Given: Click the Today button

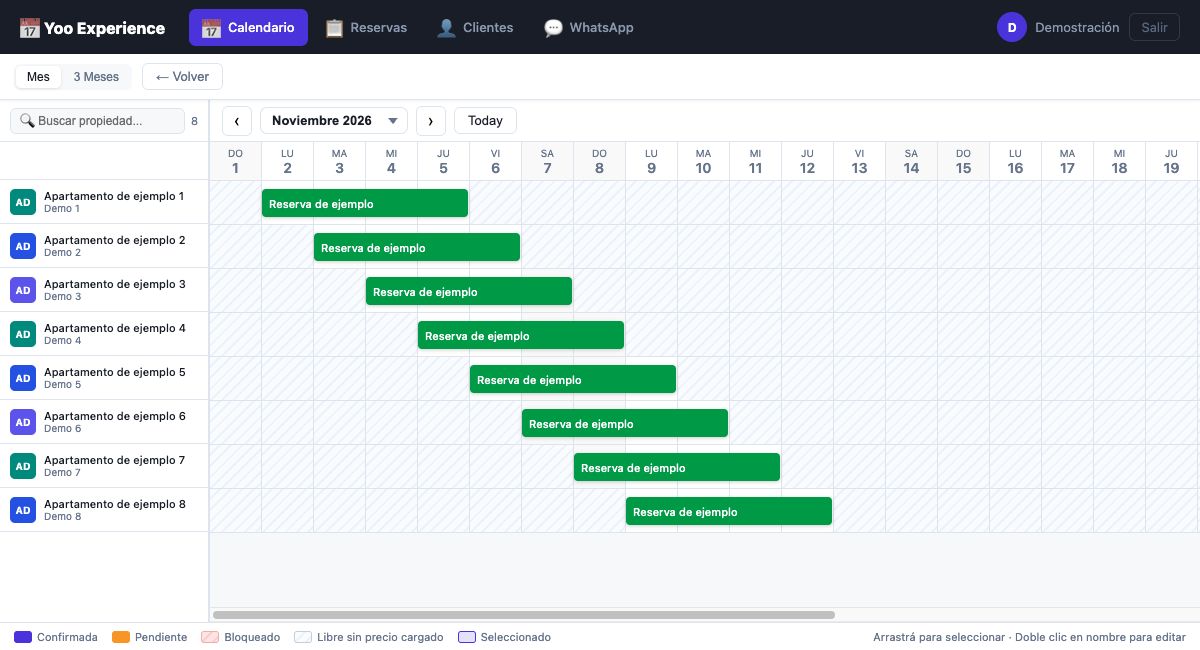Looking at the screenshot, I should click(x=485, y=121).
